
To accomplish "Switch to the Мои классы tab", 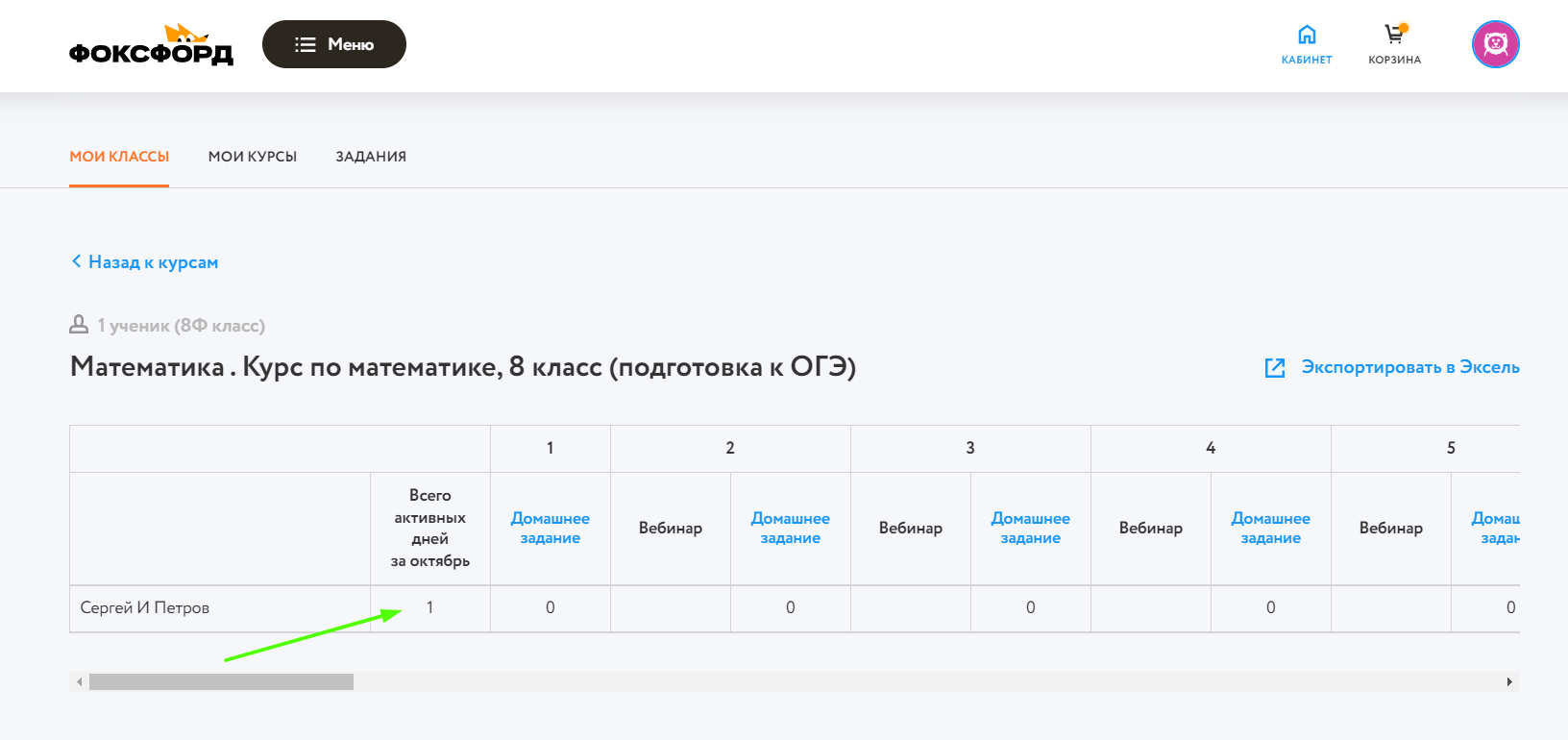I will (x=119, y=157).
